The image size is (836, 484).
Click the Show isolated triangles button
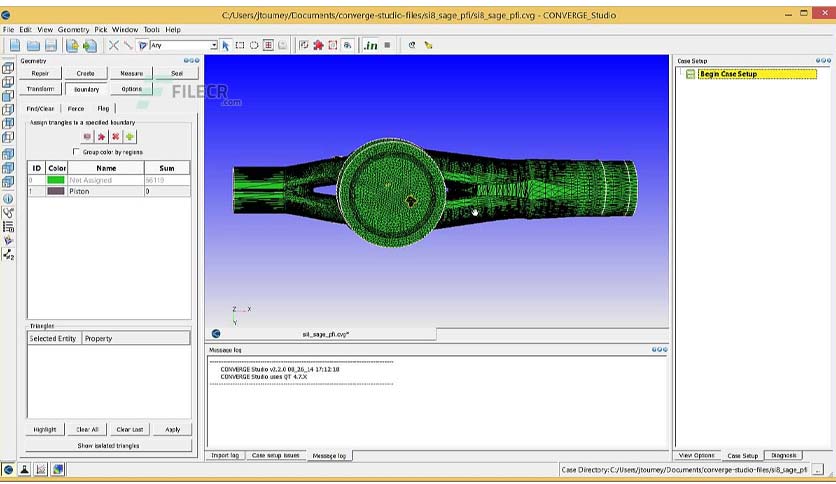click(109, 445)
